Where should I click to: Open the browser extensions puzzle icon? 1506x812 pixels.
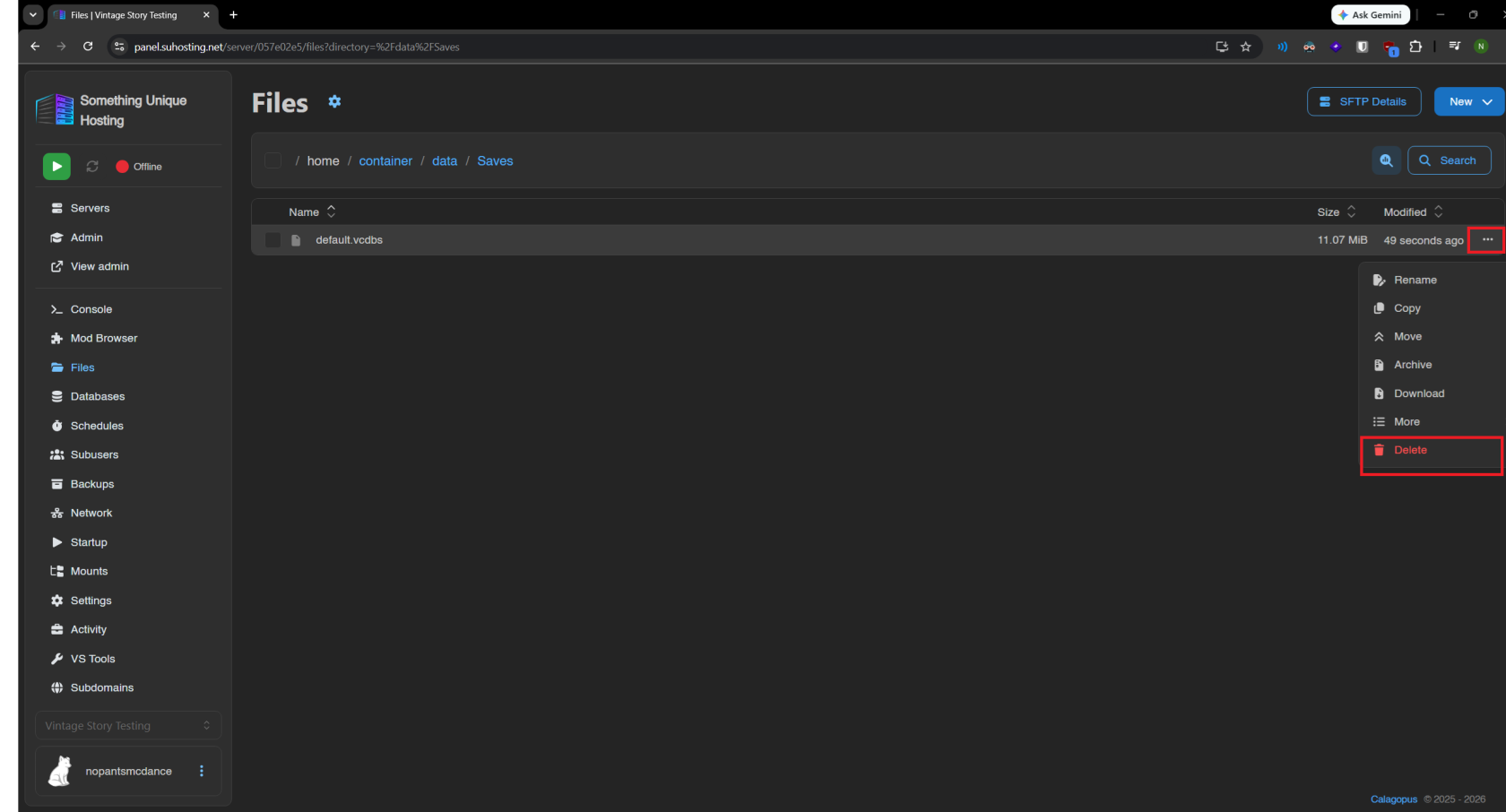[x=1415, y=47]
